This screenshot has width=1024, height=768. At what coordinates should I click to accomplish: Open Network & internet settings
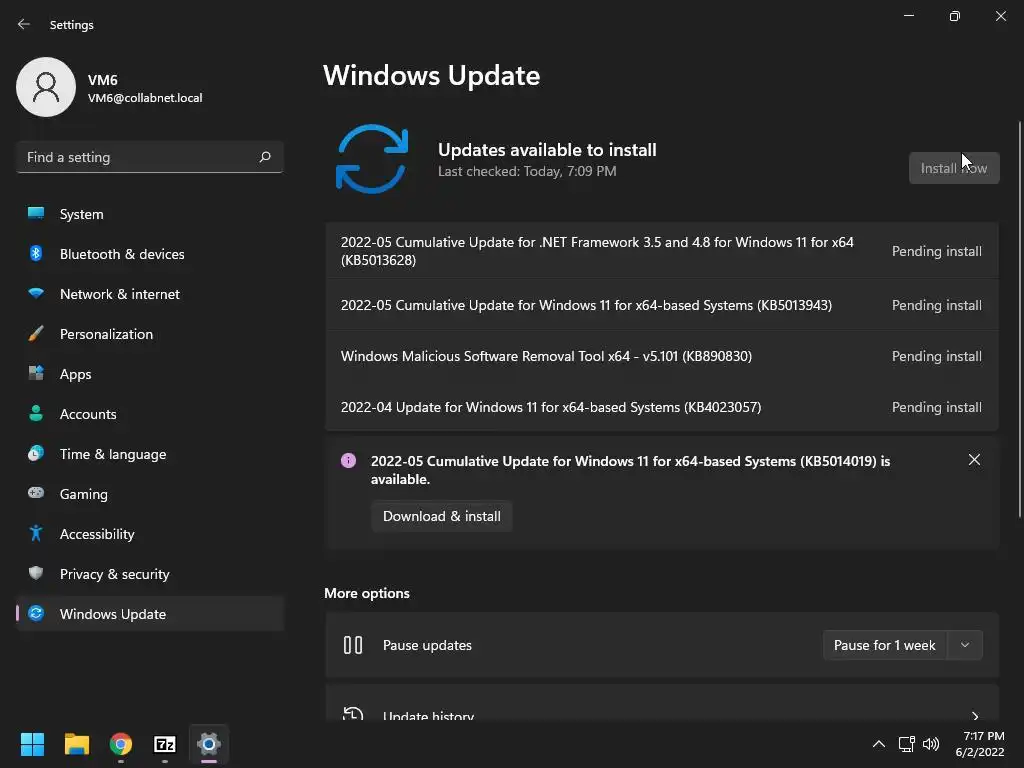pos(150,293)
